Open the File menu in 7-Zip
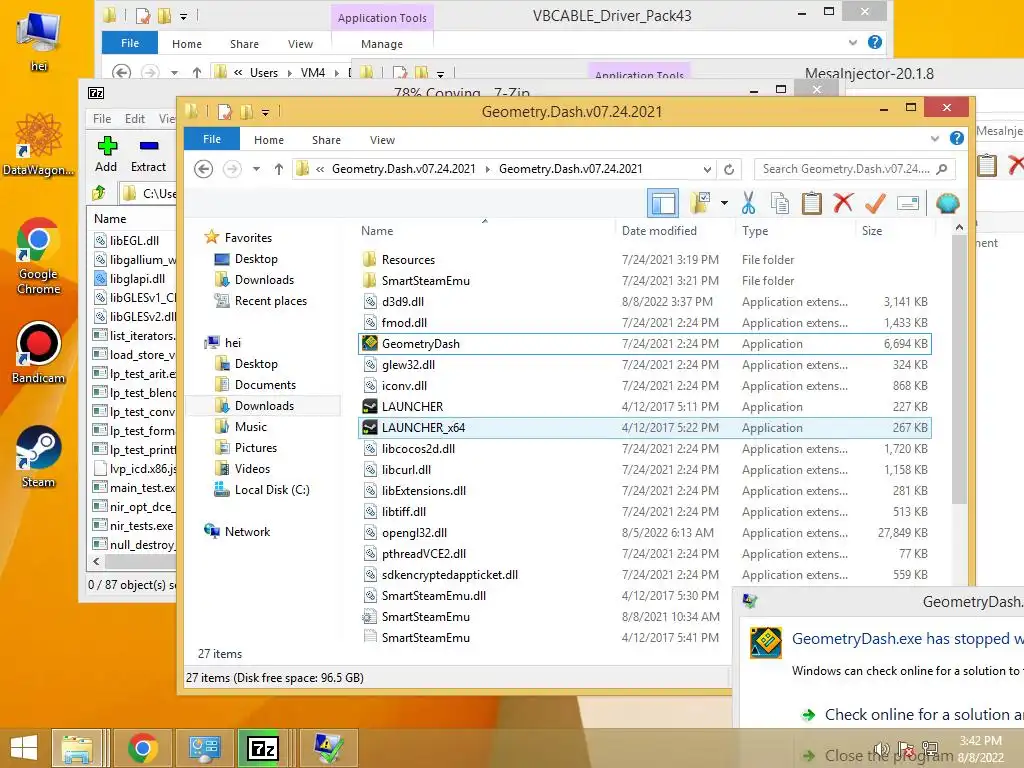This screenshot has width=1024, height=768. pyautogui.click(x=102, y=118)
